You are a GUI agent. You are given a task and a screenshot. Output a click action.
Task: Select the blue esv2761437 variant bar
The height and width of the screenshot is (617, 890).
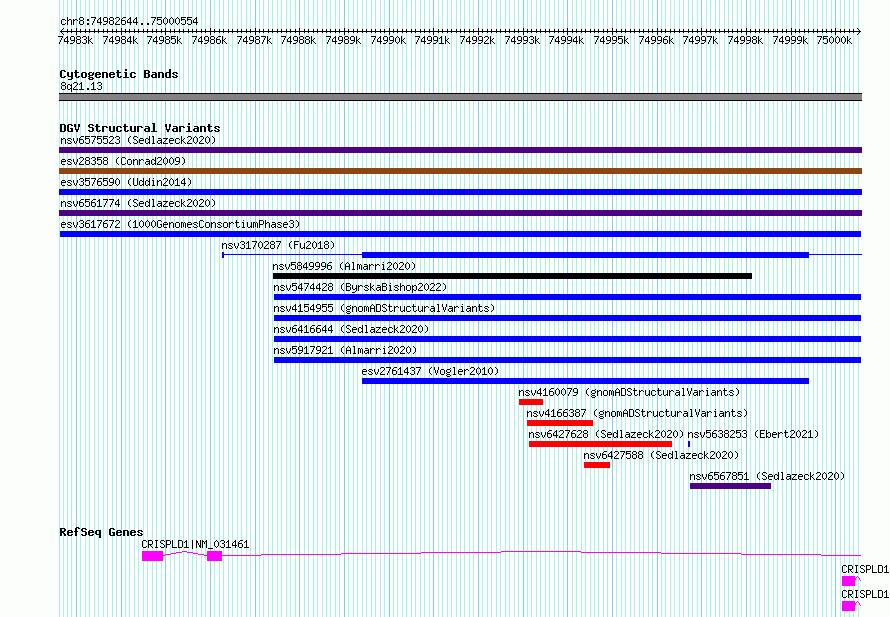click(585, 381)
